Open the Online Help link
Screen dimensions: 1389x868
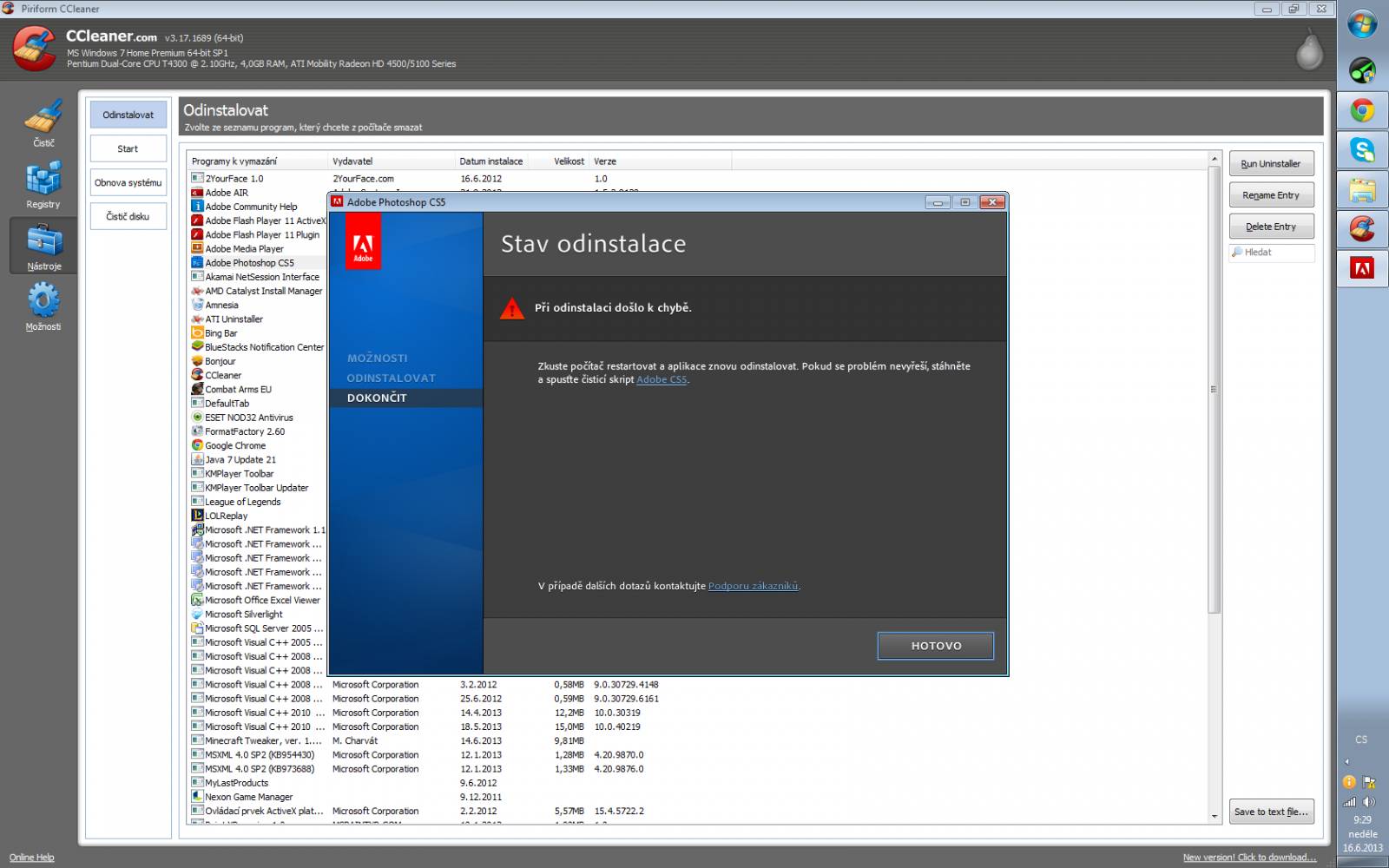[31, 858]
